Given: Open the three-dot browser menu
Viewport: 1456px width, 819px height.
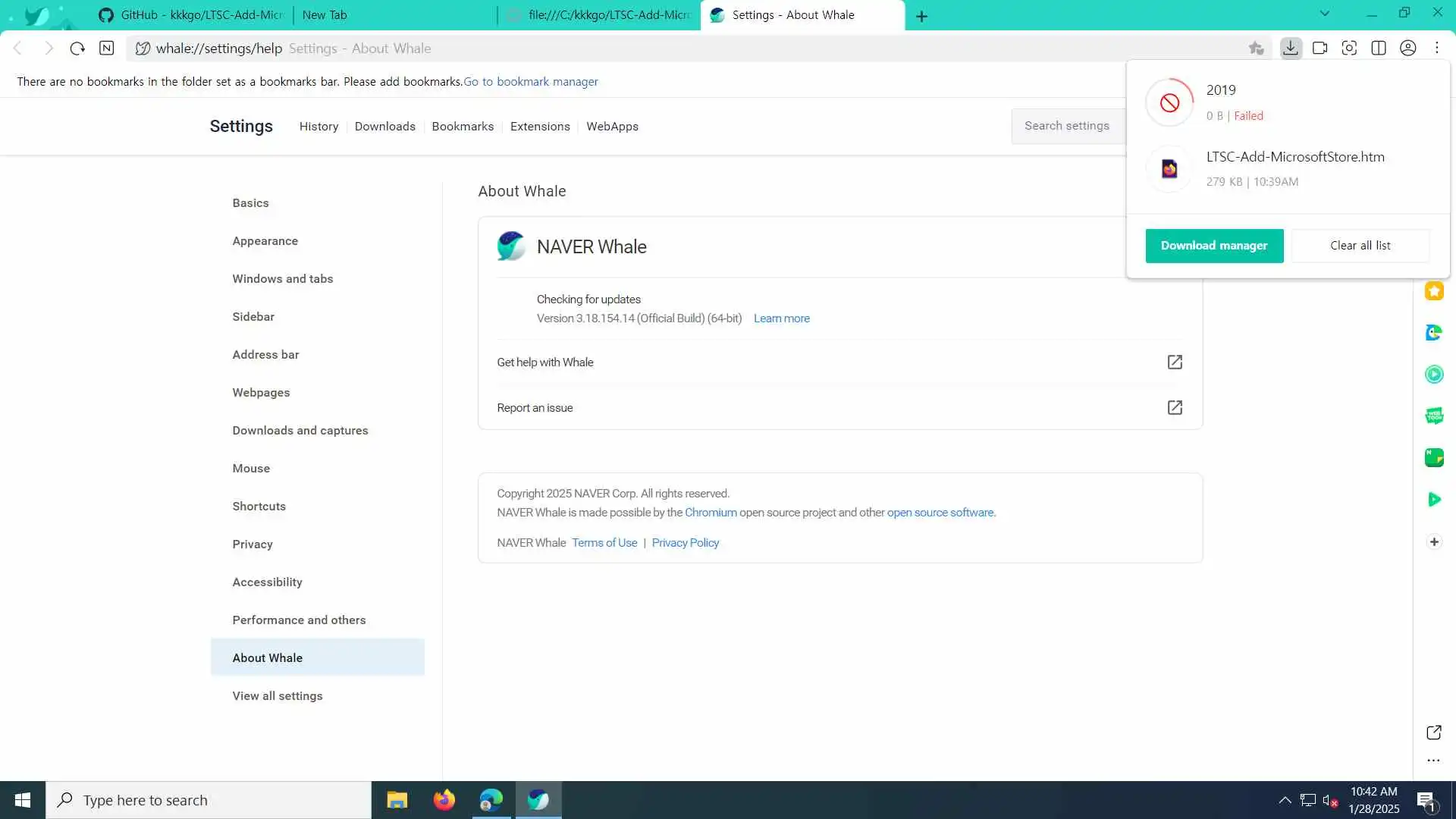Looking at the screenshot, I should [x=1437, y=48].
